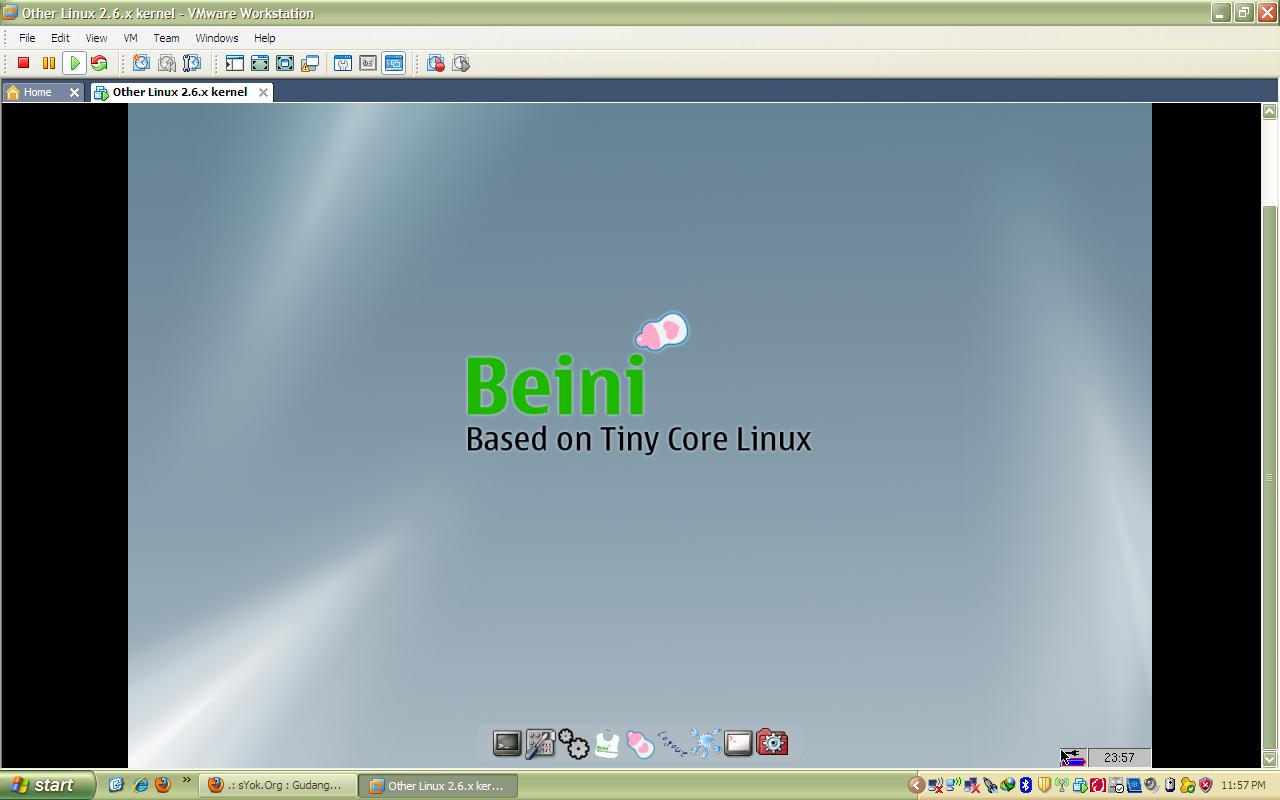The width and height of the screenshot is (1280, 800).
Task: Click the battery power tray icon
Action: 1169,785
